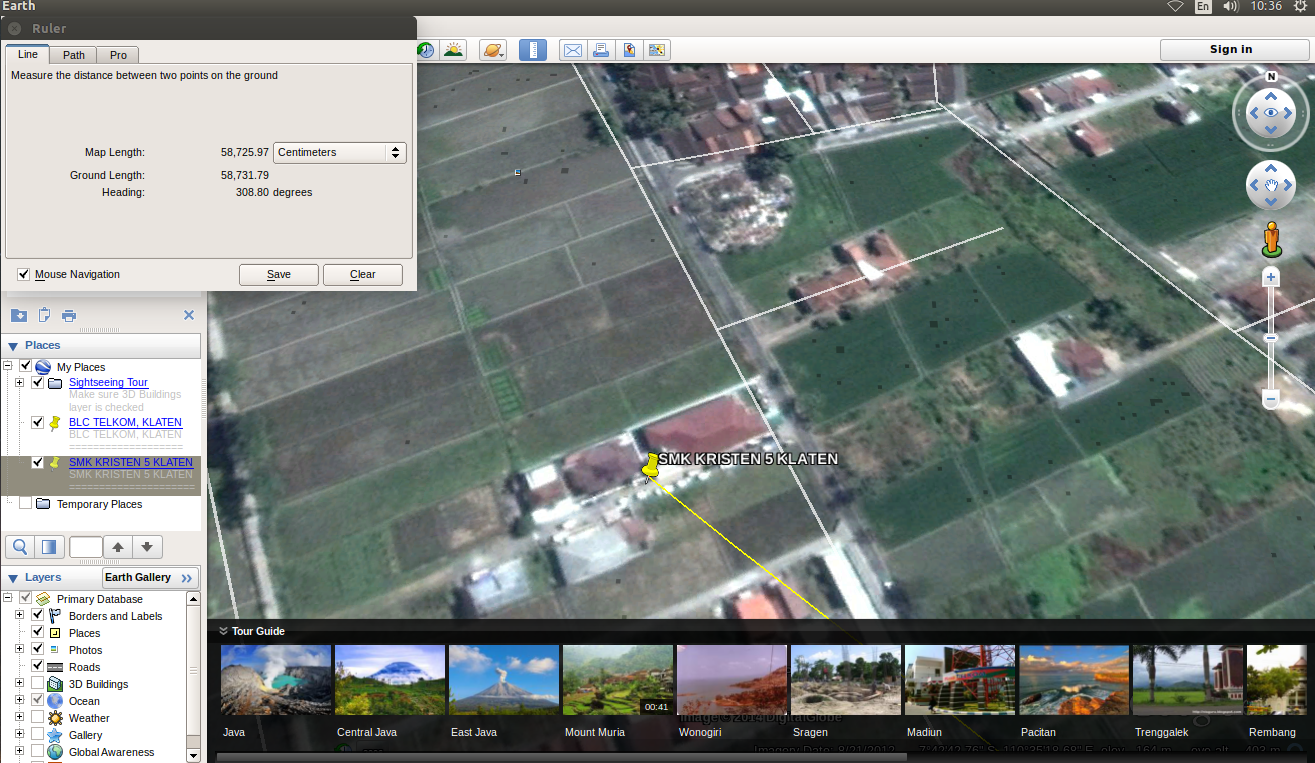This screenshot has width=1315, height=763.
Task: Open the planet switcher toolbar icon
Action: point(493,50)
